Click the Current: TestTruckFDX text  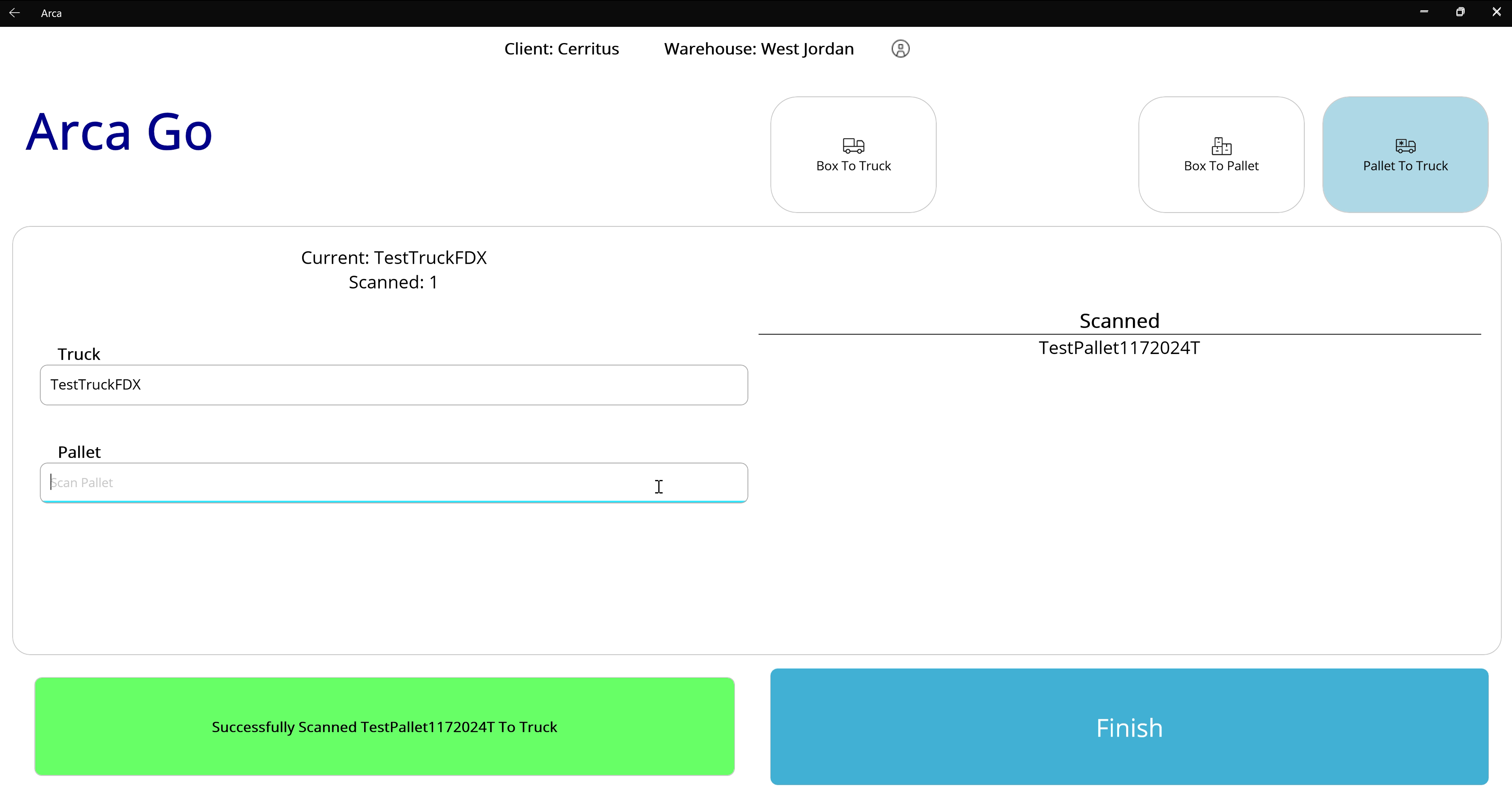point(394,258)
